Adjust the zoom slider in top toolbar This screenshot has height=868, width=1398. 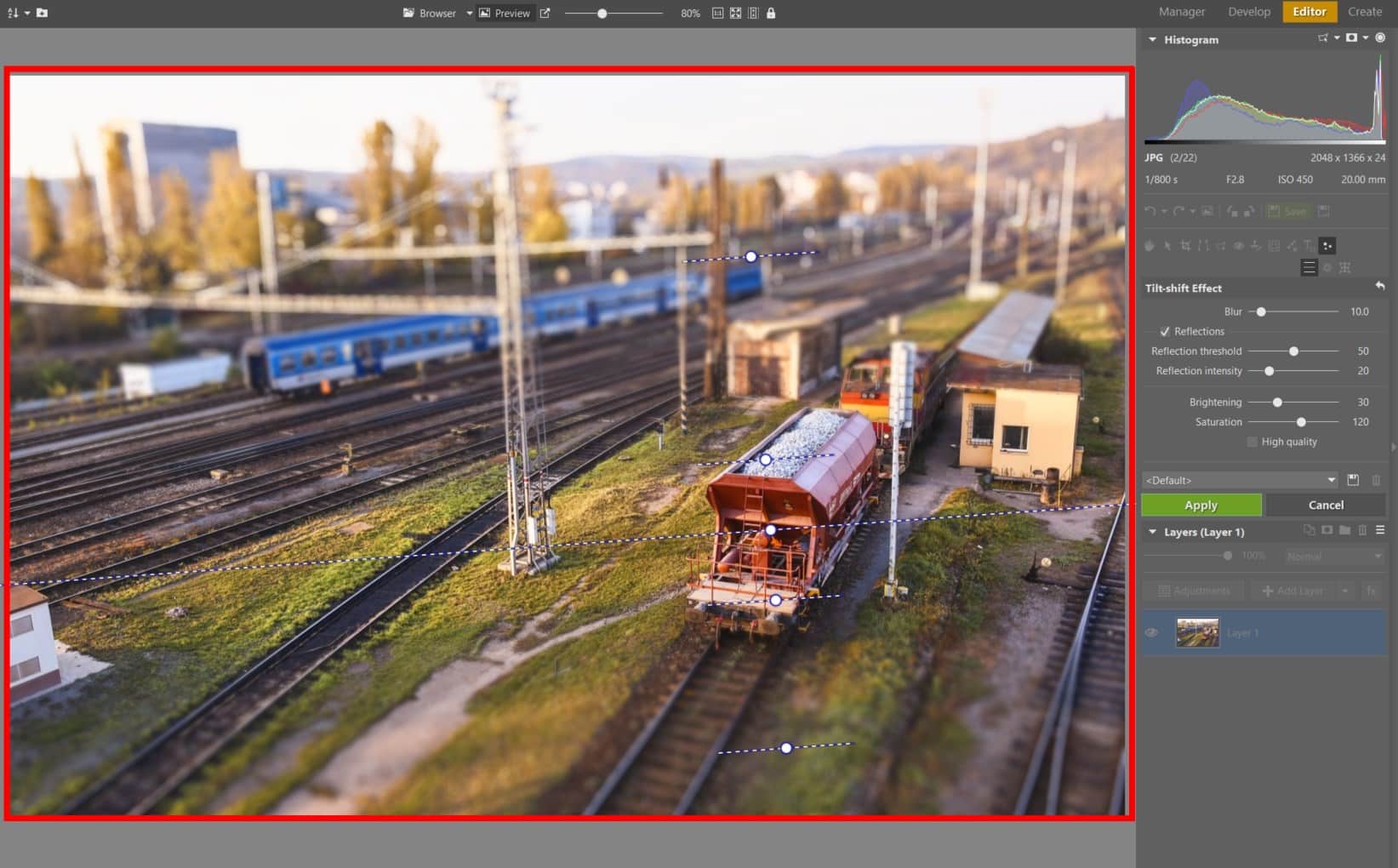(613, 13)
